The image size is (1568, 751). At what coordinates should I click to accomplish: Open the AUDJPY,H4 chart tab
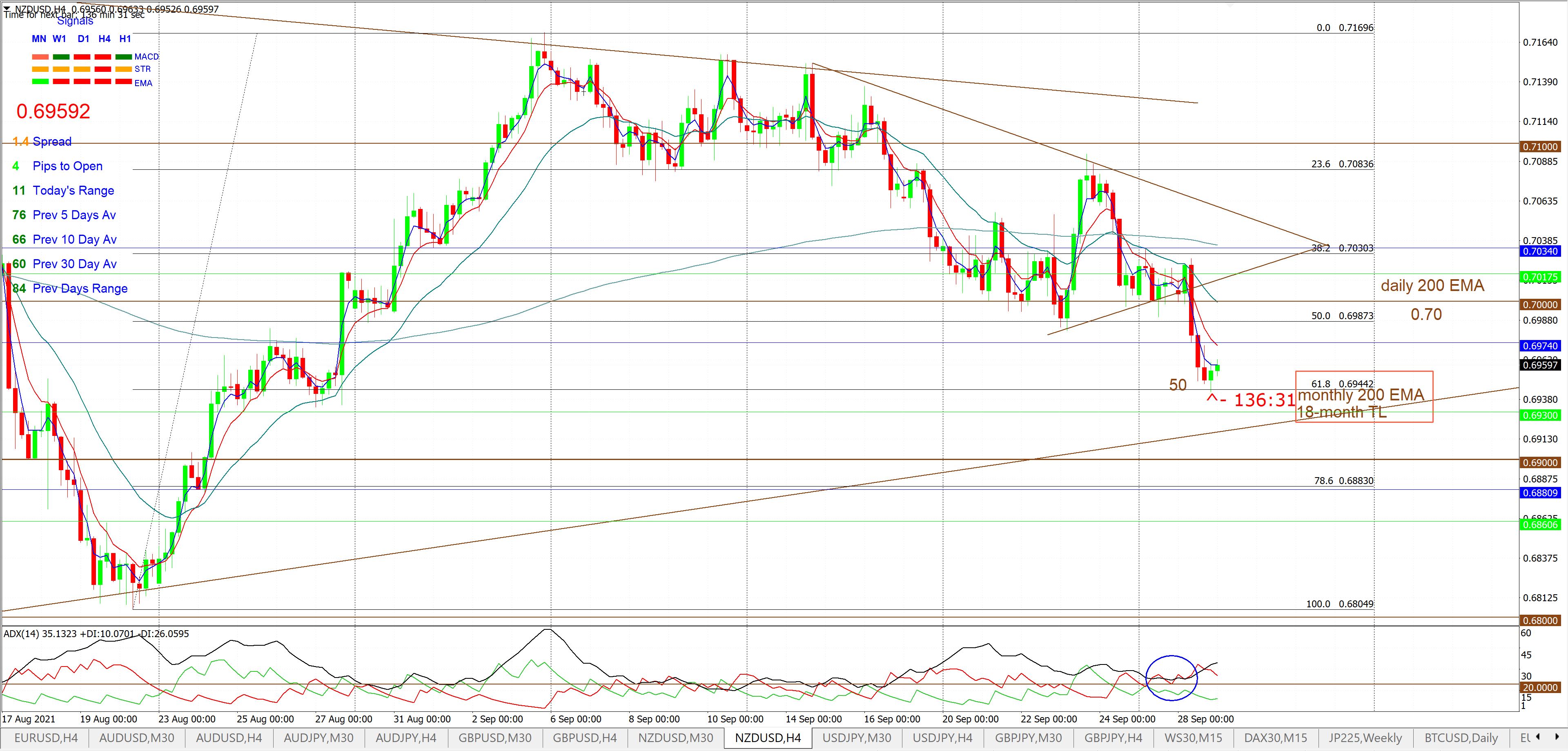click(x=406, y=738)
